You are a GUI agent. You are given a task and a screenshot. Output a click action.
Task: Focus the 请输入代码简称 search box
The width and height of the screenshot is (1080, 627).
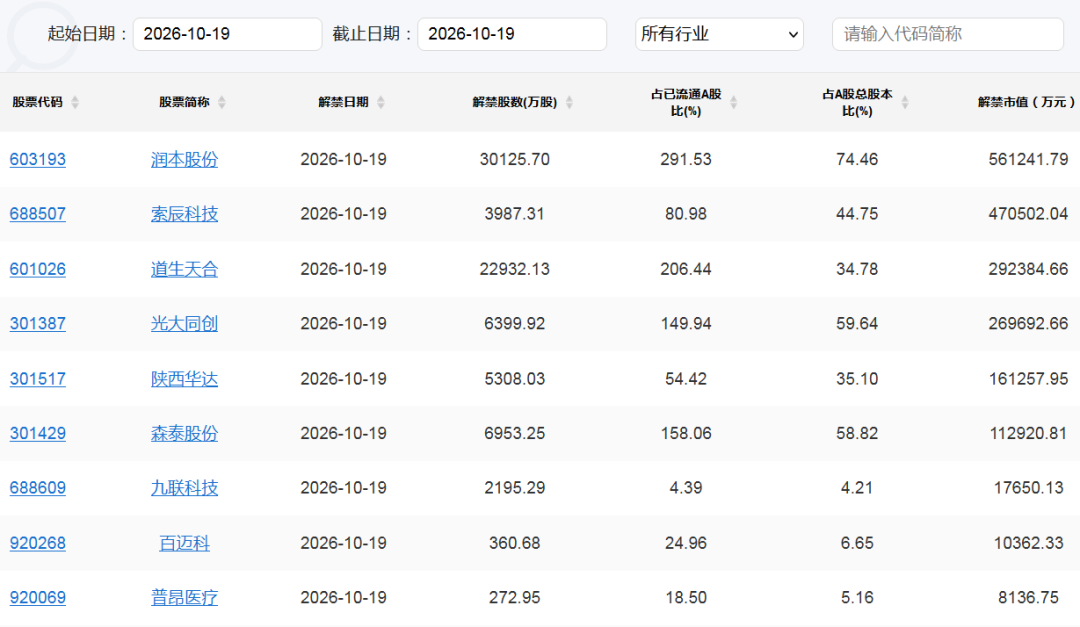[948, 34]
